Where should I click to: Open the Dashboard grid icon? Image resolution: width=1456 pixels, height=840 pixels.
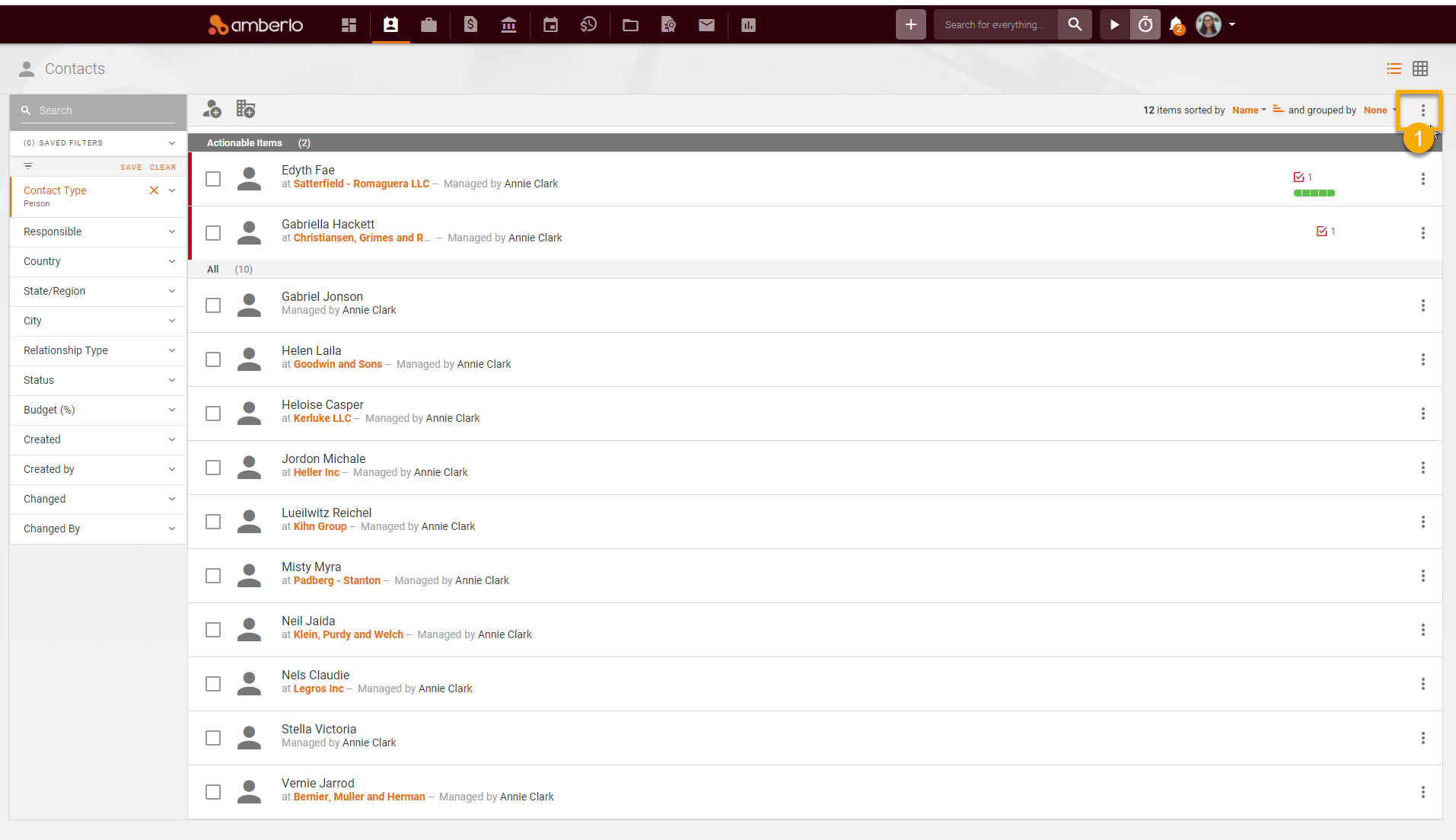[349, 25]
